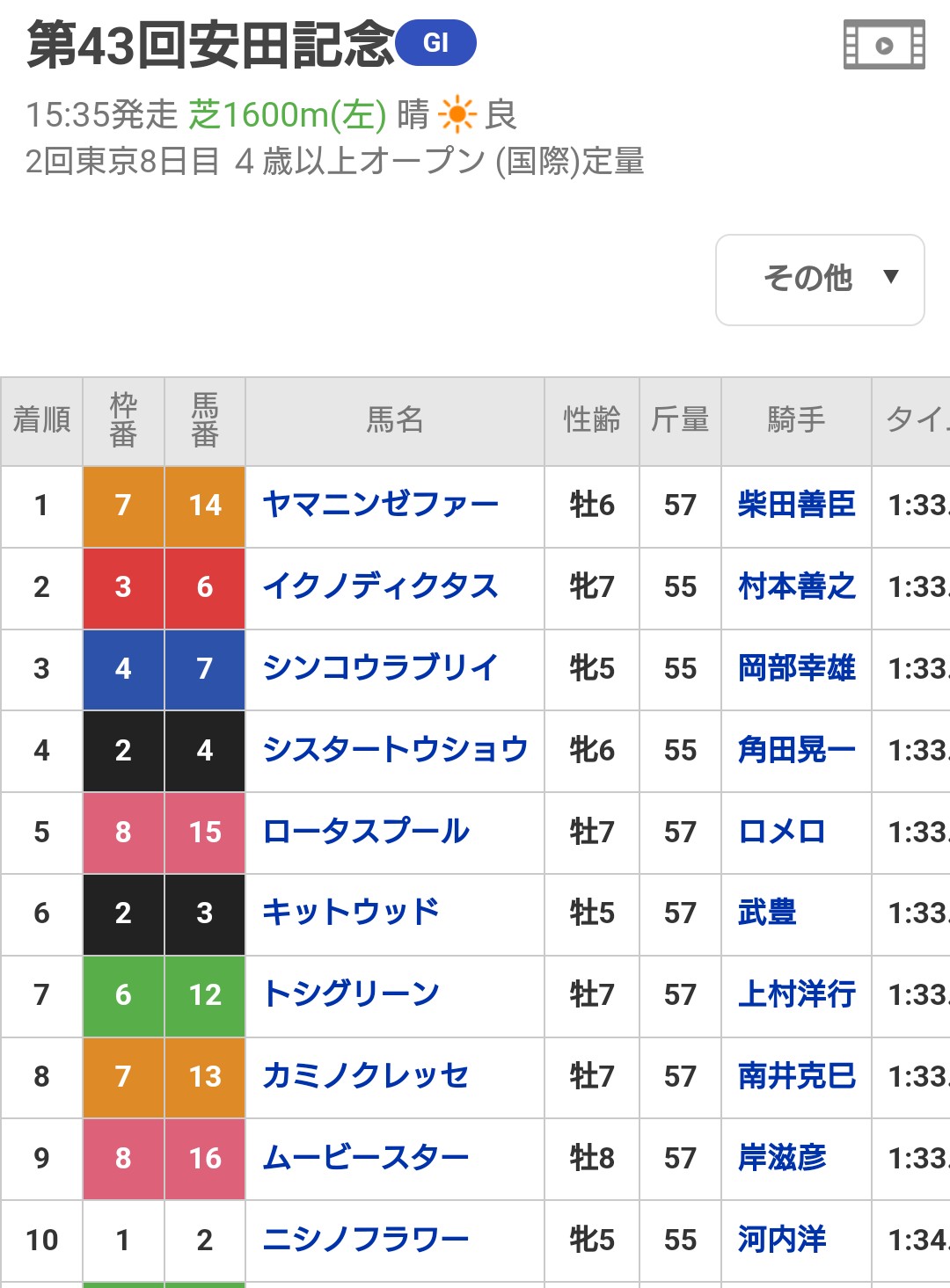Open jockey ロメロ profile
This screenshot has width=950, height=1288.
[781, 832]
